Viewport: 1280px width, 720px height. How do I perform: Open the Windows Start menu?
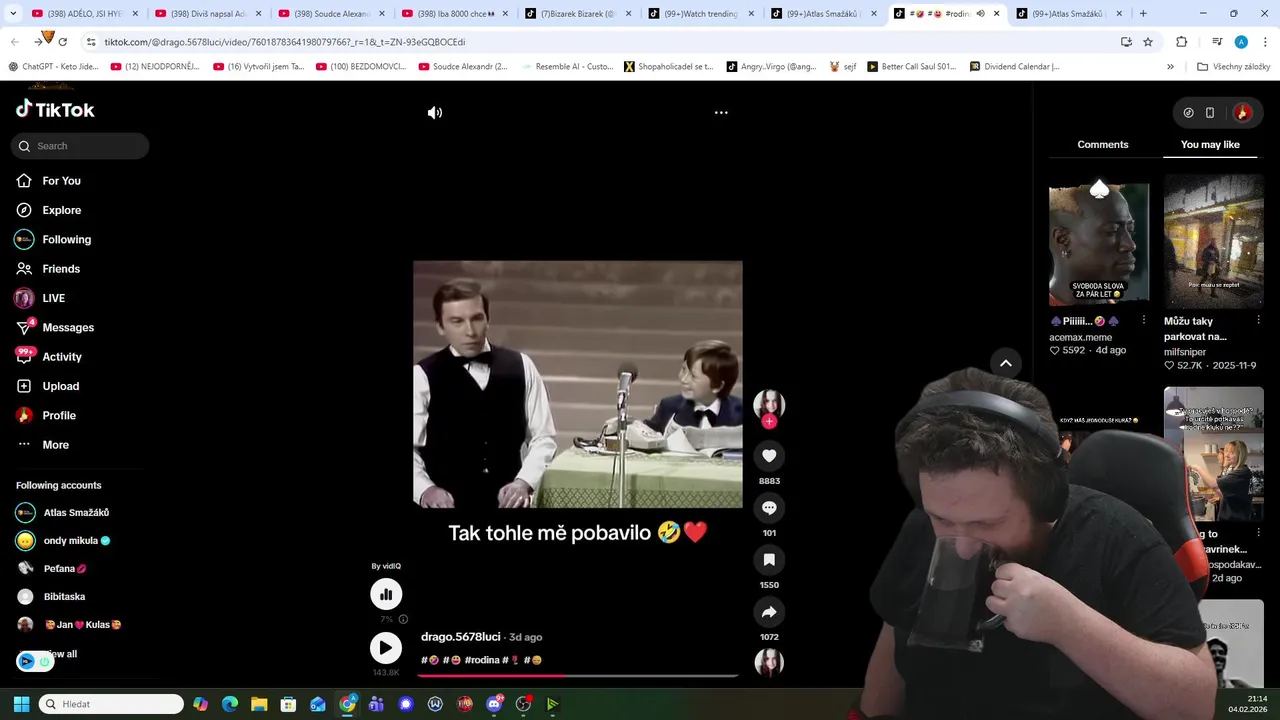21,704
